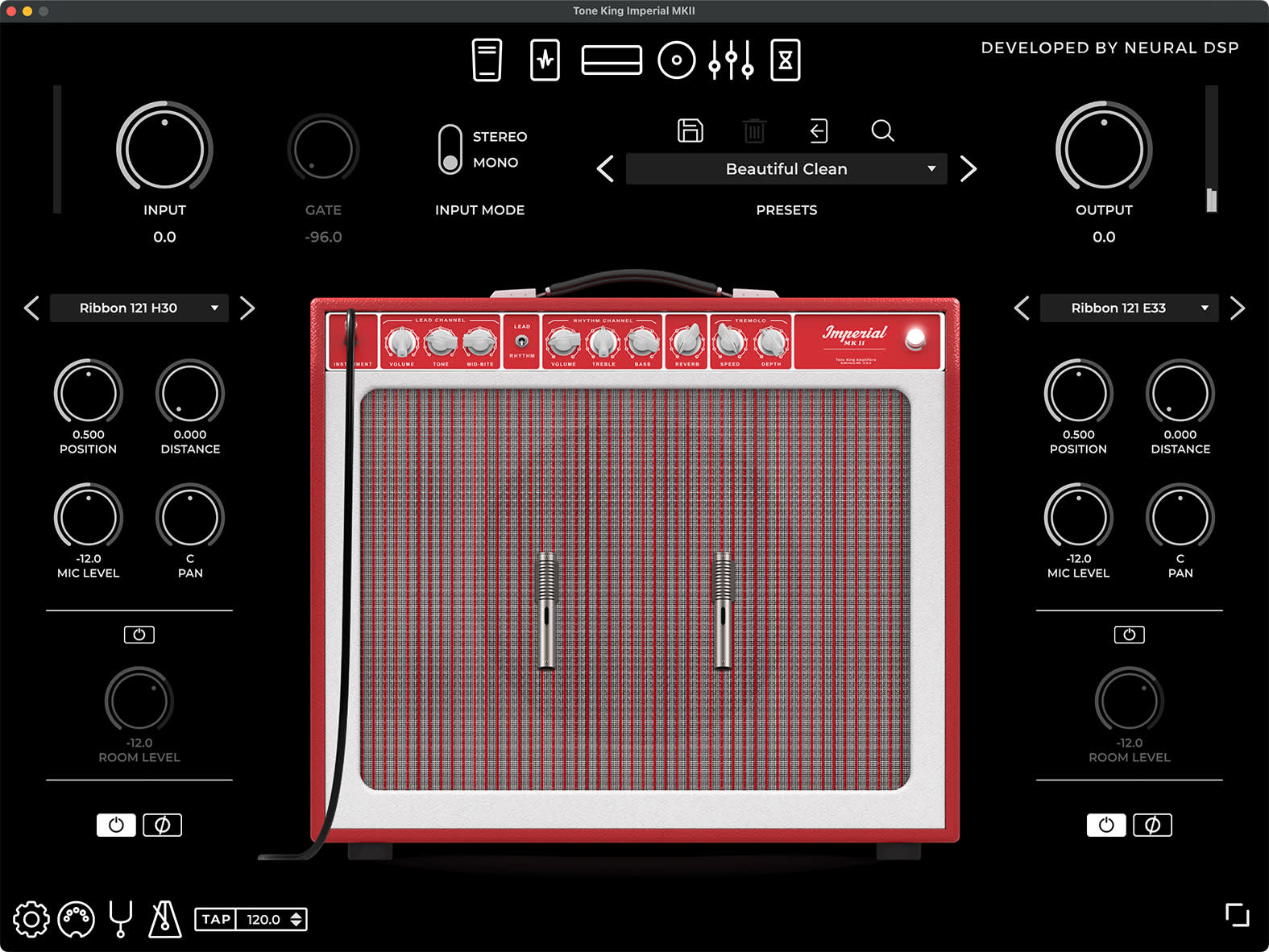The width and height of the screenshot is (1269, 952).
Task: Select next left mic model
Action: pos(247,308)
